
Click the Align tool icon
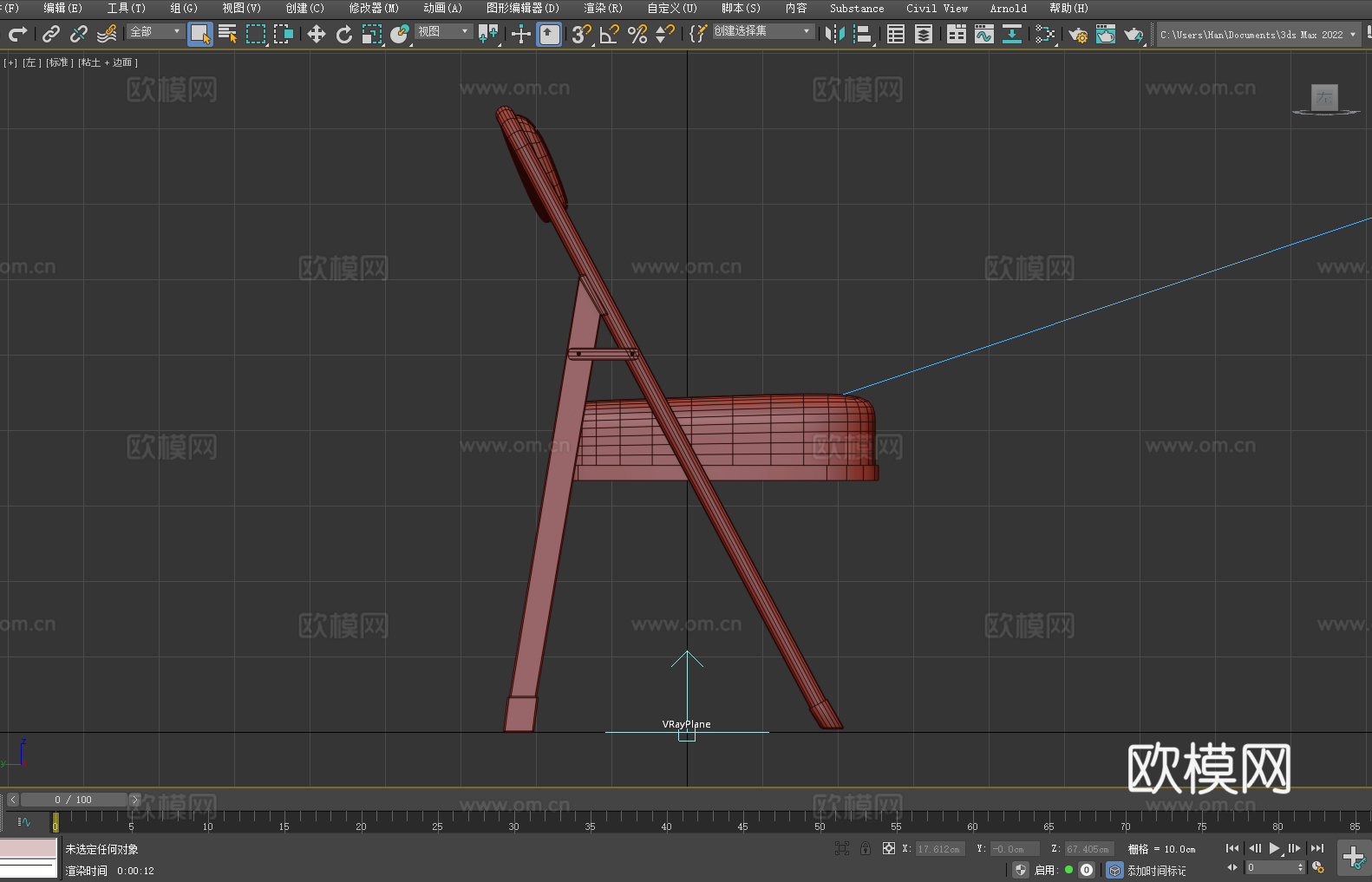[863, 34]
